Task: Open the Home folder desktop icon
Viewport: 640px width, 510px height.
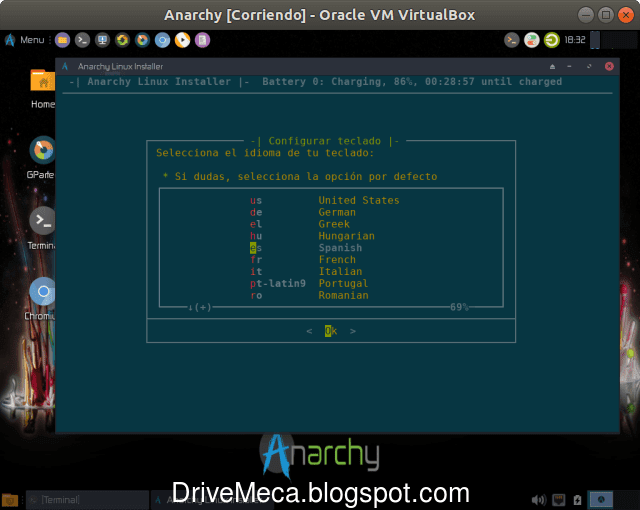Action: pyautogui.click(x=42, y=89)
